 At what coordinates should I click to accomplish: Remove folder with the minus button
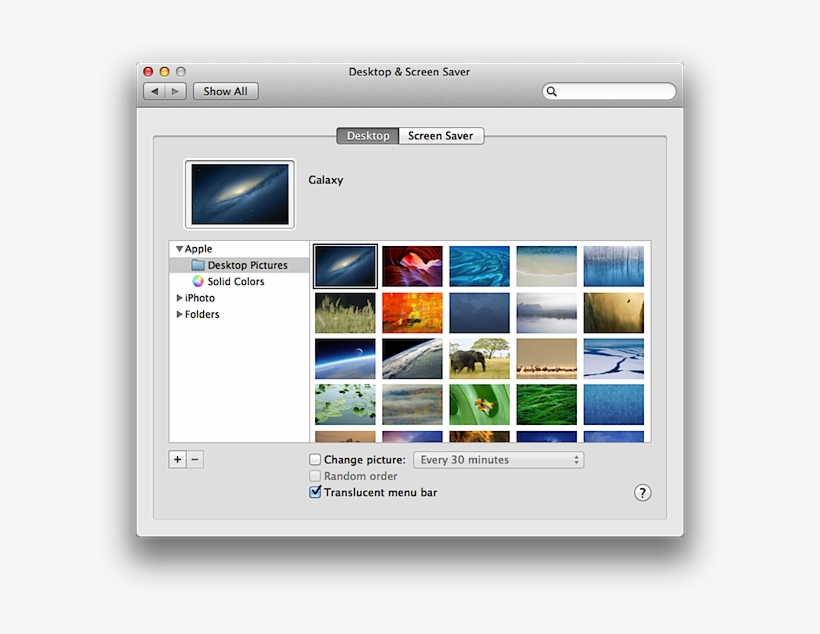195,459
